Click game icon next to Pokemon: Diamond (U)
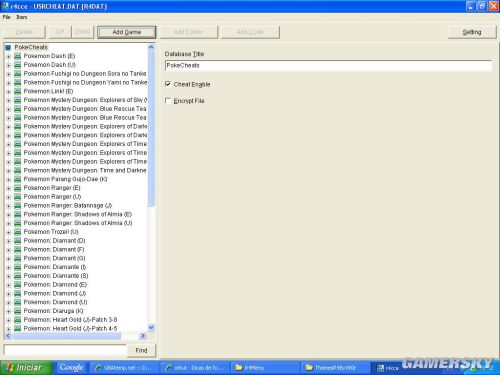Screen dimensions: 500x375 pyautogui.click(x=18, y=302)
